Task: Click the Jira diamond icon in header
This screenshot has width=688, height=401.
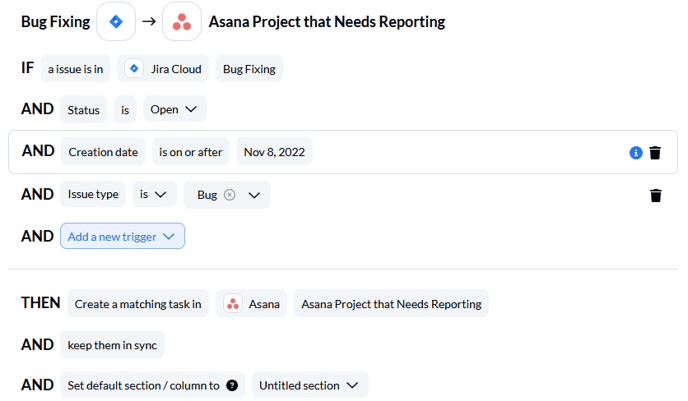Action: coord(116,21)
